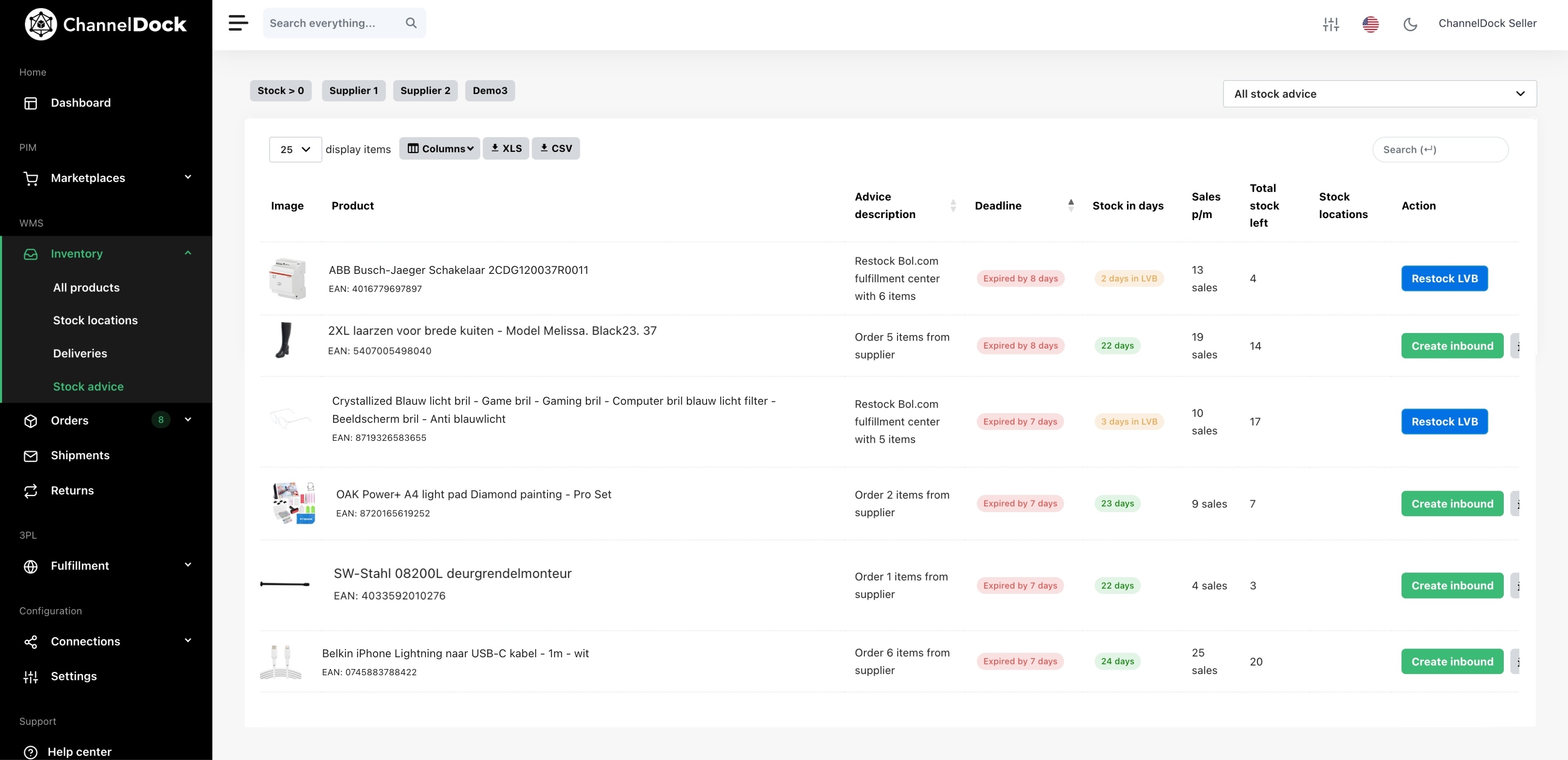1568x760 pixels.
Task: Download the table as XLS
Action: point(506,148)
